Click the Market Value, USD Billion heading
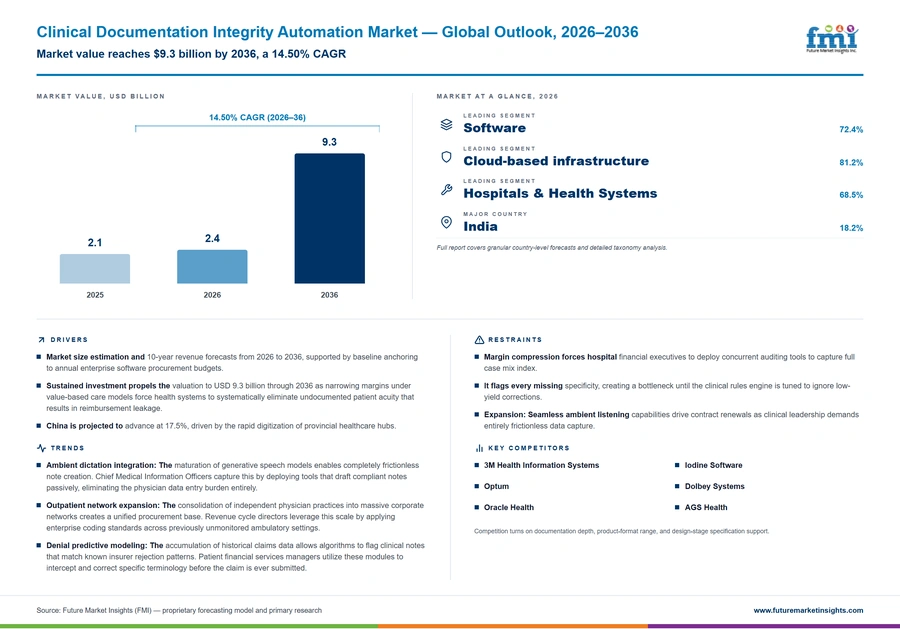This screenshot has height=629, width=900. click(100, 96)
